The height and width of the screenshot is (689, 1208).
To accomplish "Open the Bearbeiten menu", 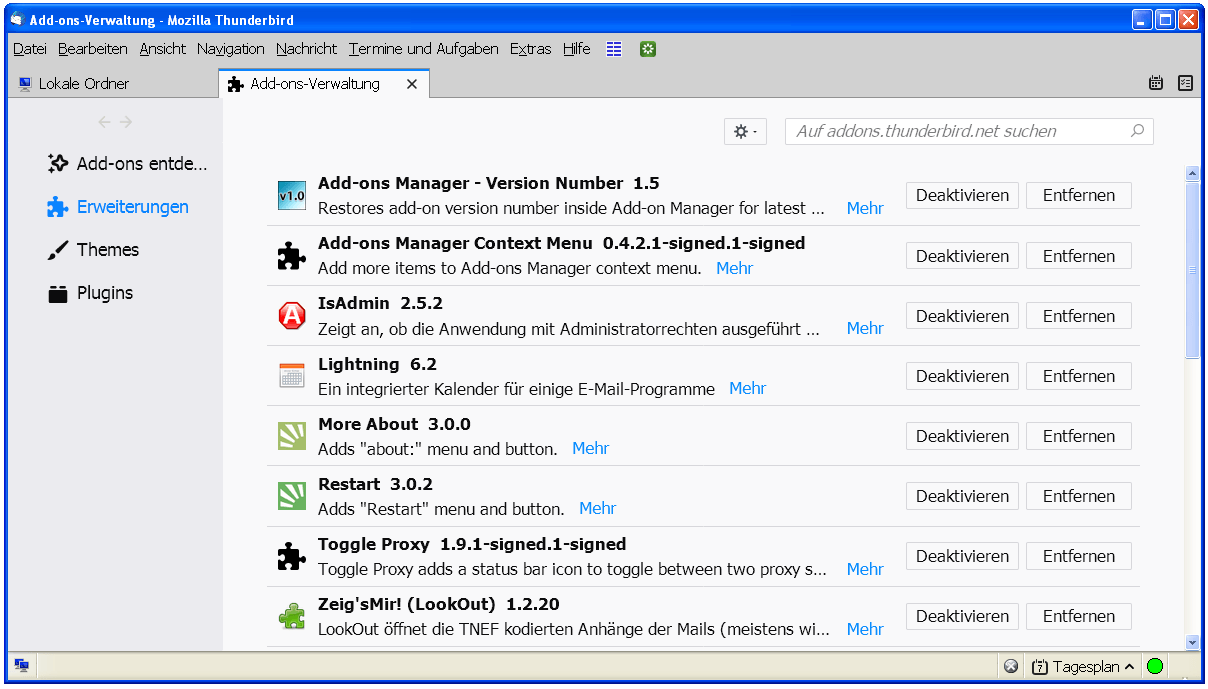I will pos(93,49).
